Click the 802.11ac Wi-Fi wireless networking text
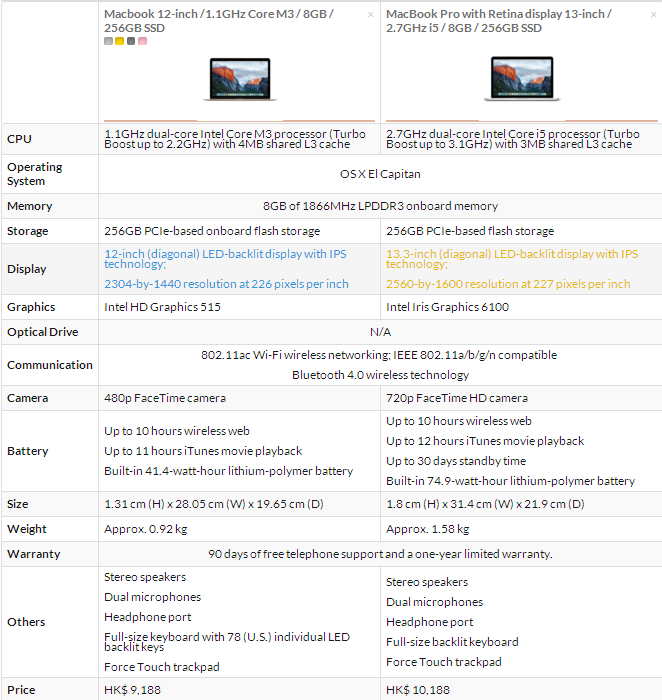 379,355
